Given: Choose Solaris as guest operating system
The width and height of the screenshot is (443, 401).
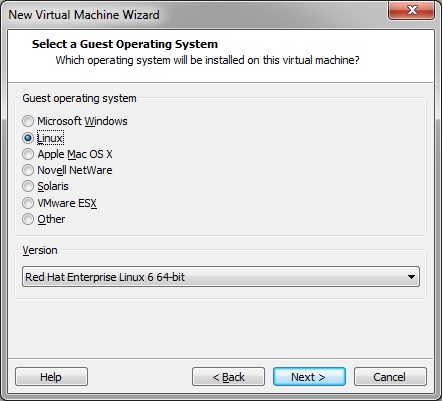Looking at the screenshot, I should click(28, 186).
